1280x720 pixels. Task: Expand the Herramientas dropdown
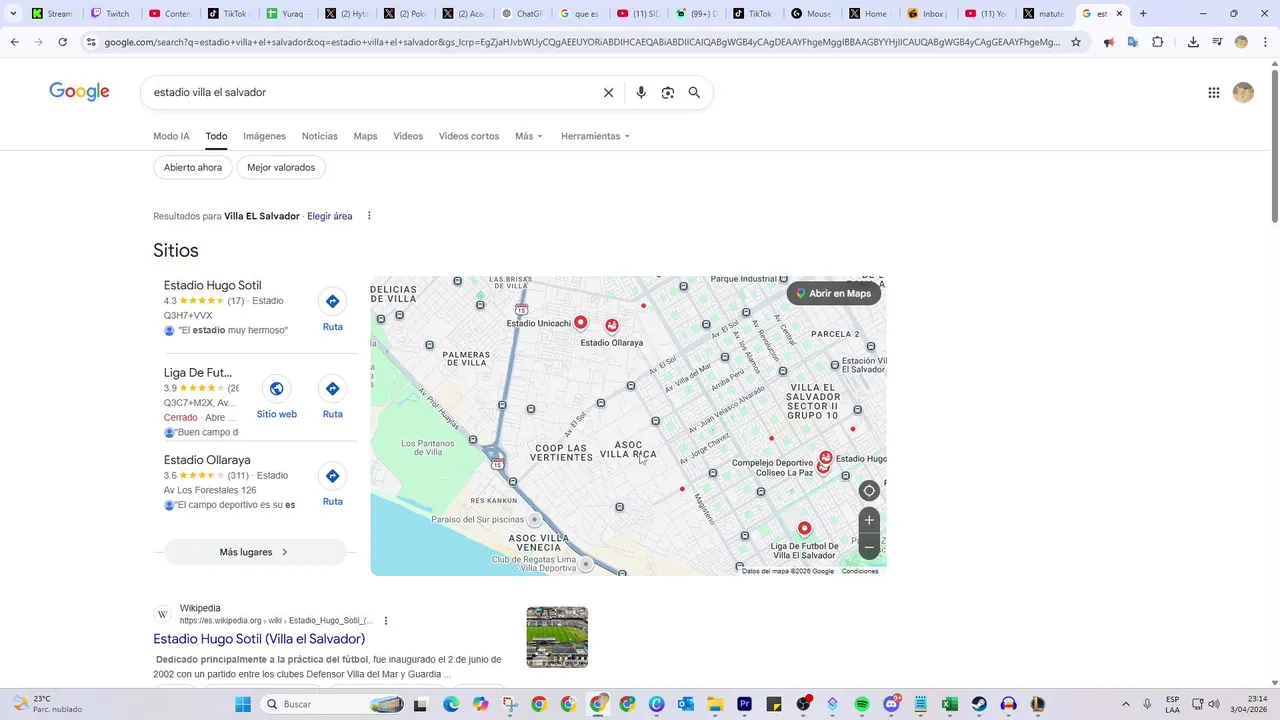[595, 136]
